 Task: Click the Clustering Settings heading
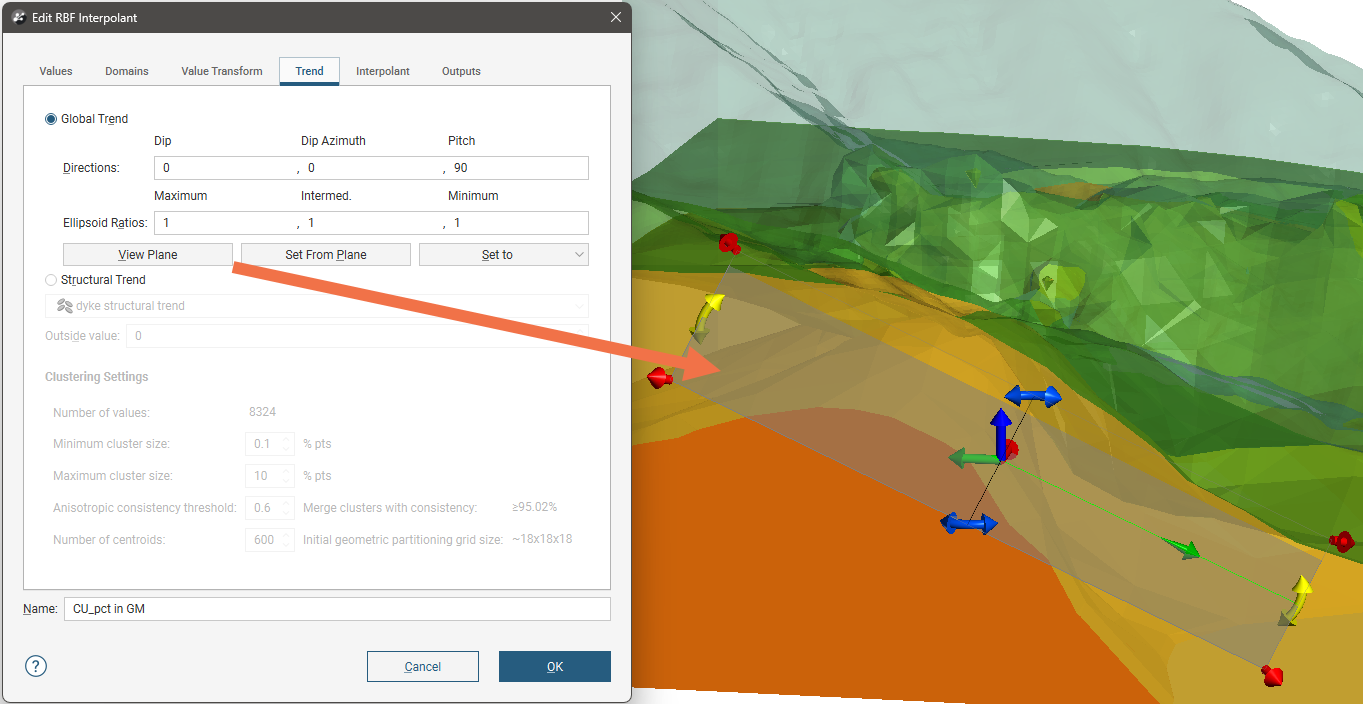coord(97,377)
